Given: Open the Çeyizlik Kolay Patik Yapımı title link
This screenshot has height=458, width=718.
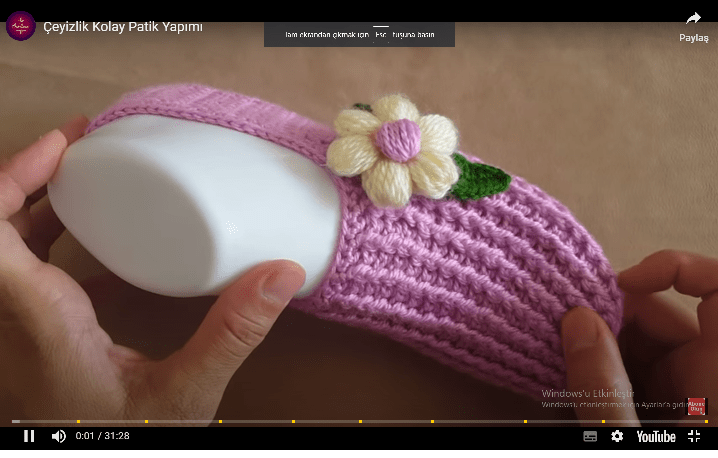Looking at the screenshot, I should [x=123, y=26].
